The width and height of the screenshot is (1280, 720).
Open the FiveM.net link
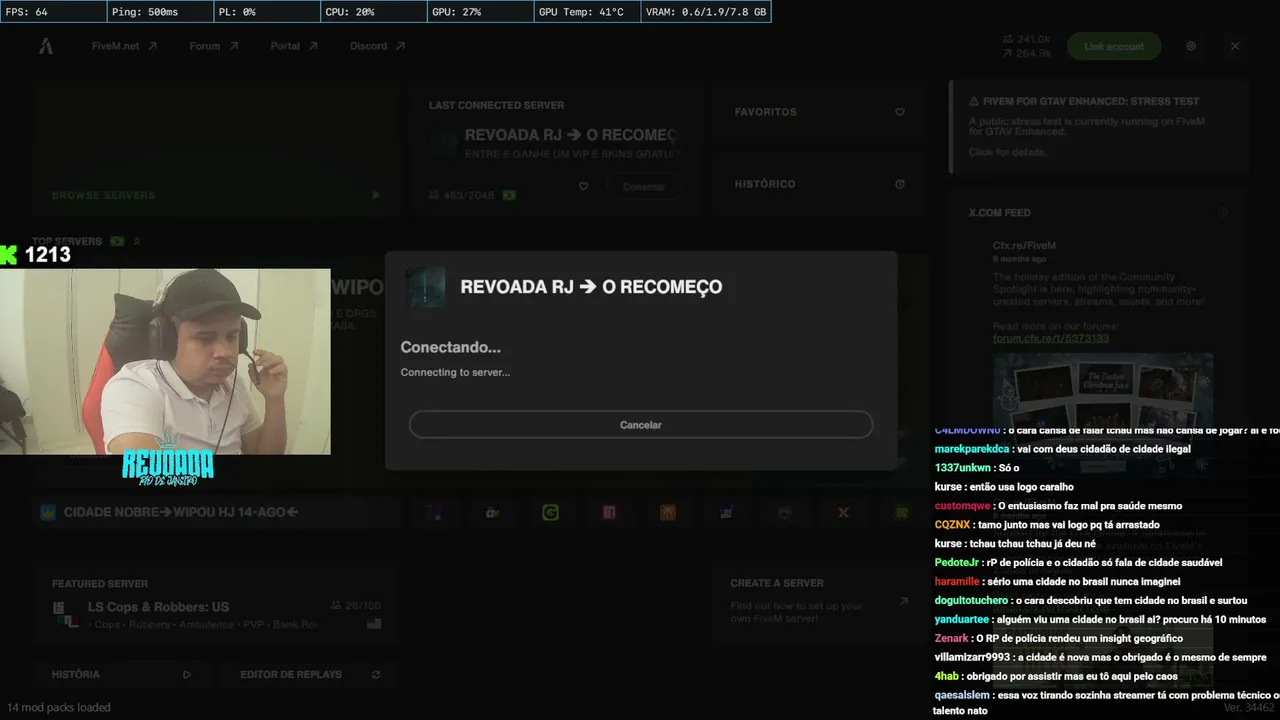[124, 46]
